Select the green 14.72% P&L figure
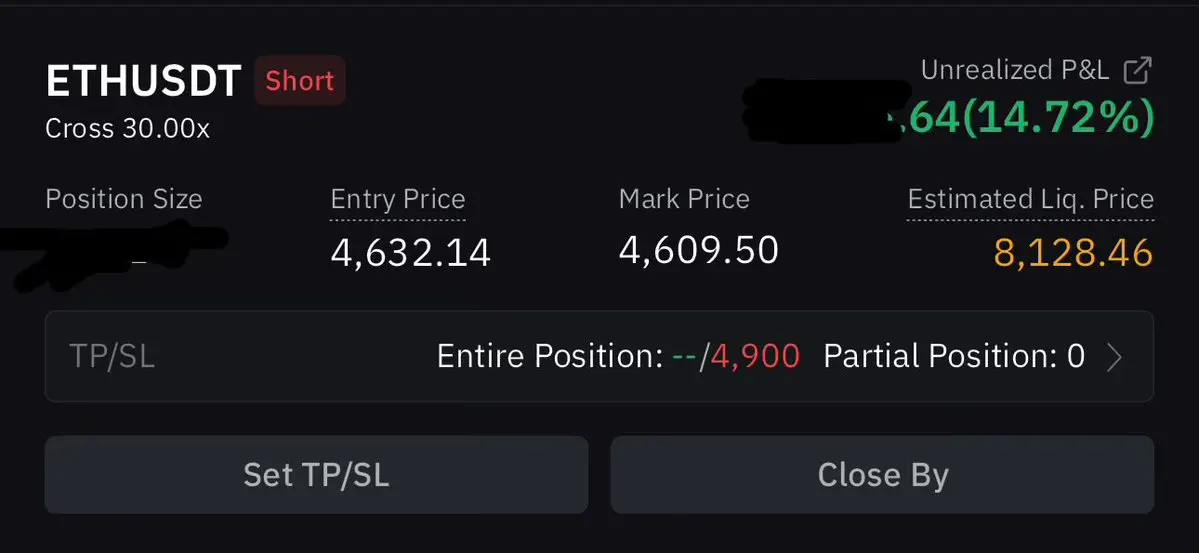Image resolution: width=1199 pixels, height=553 pixels. 1058,119
